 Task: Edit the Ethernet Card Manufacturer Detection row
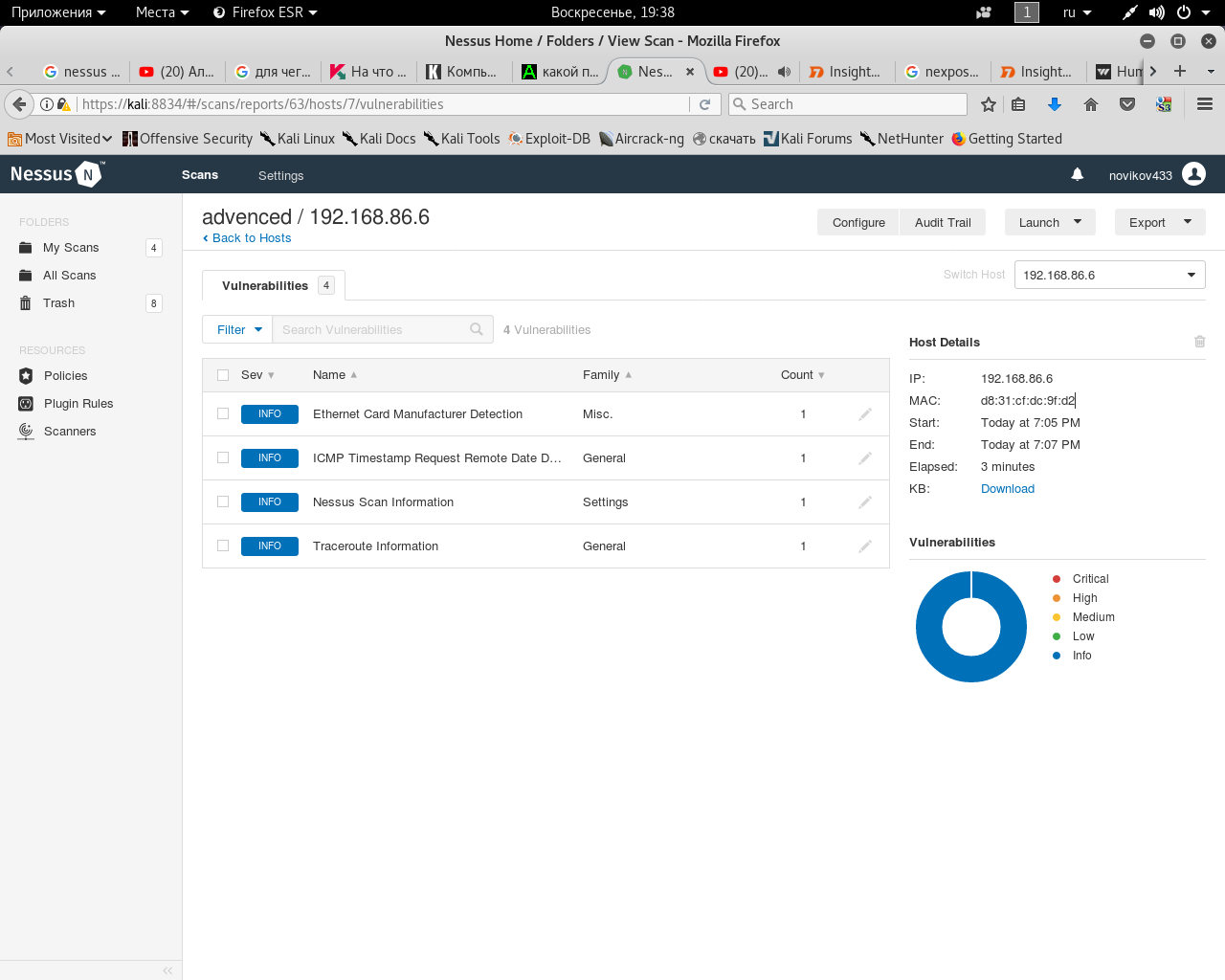864,414
